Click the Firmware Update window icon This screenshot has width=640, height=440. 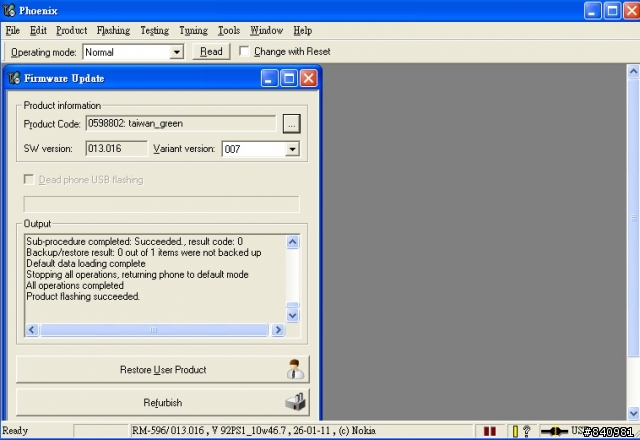pos(14,78)
